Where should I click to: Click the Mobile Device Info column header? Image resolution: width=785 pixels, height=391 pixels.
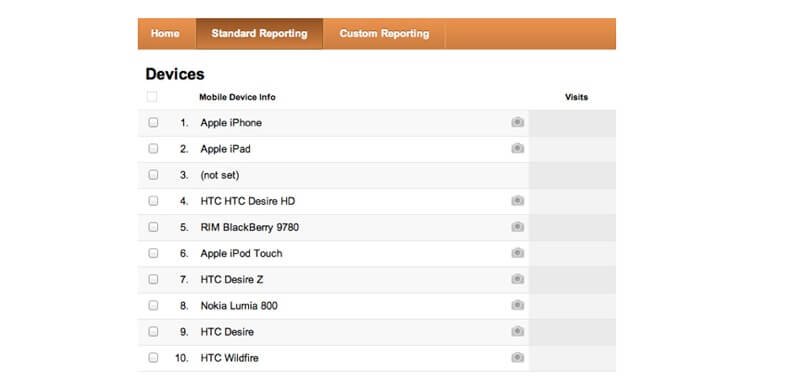click(237, 97)
